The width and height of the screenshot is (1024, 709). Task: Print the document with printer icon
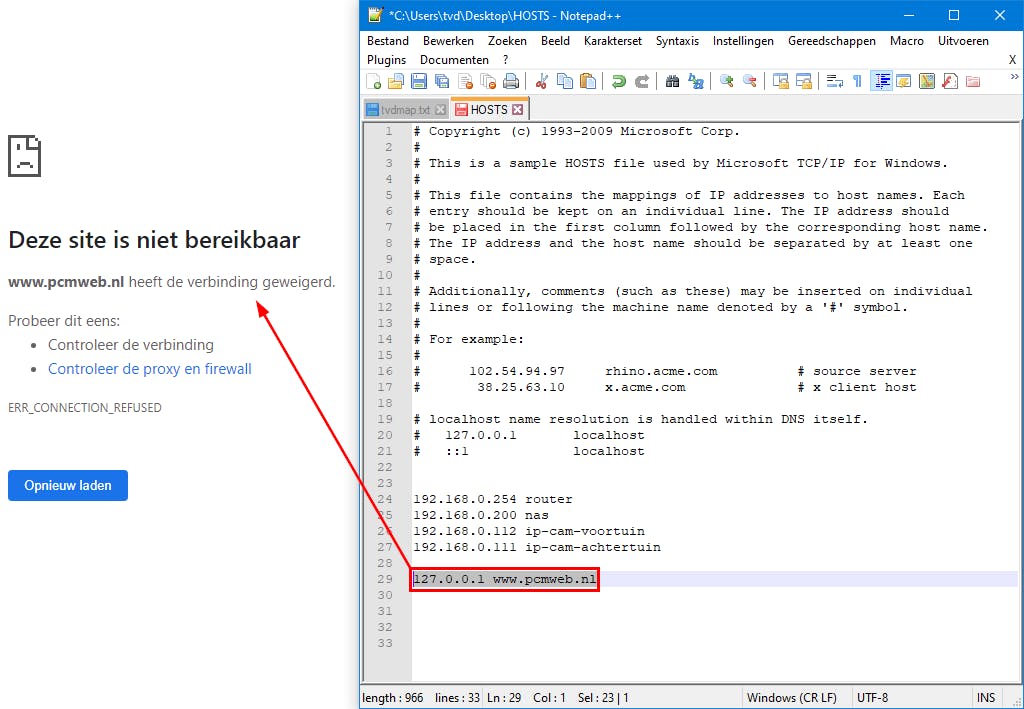pos(511,81)
